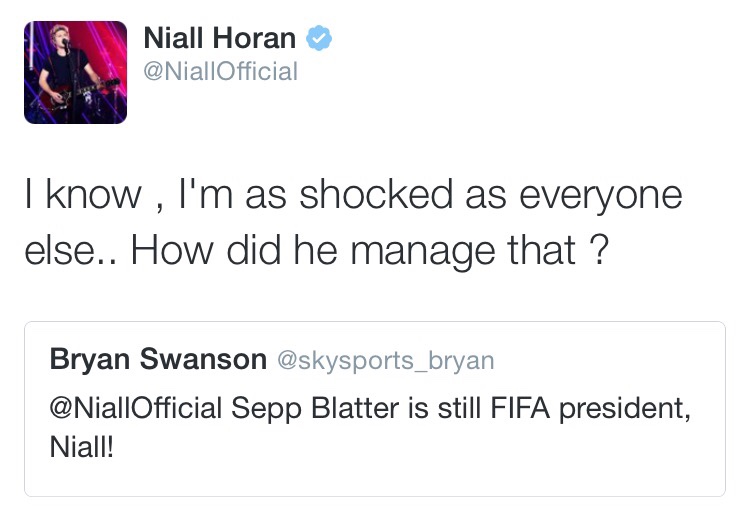Click the word "everyone" in main tweet

tap(601, 196)
